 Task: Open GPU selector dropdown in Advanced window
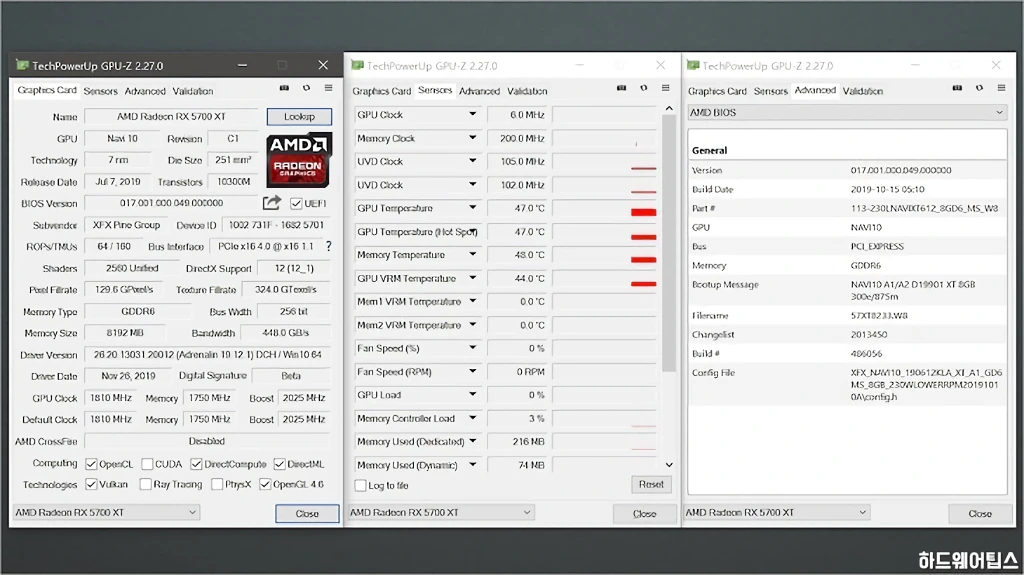click(x=776, y=512)
